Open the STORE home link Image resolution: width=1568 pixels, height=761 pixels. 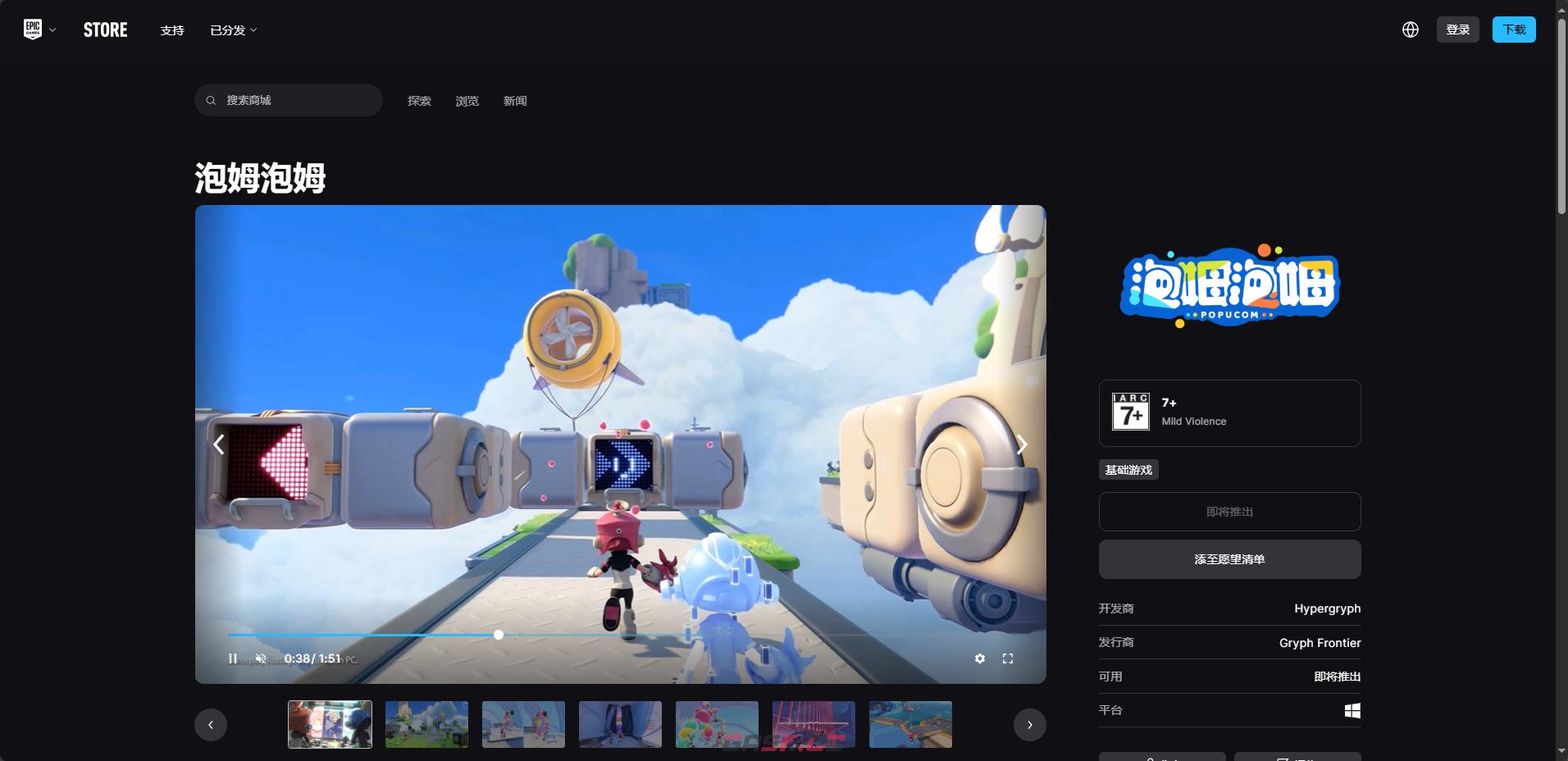105,30
